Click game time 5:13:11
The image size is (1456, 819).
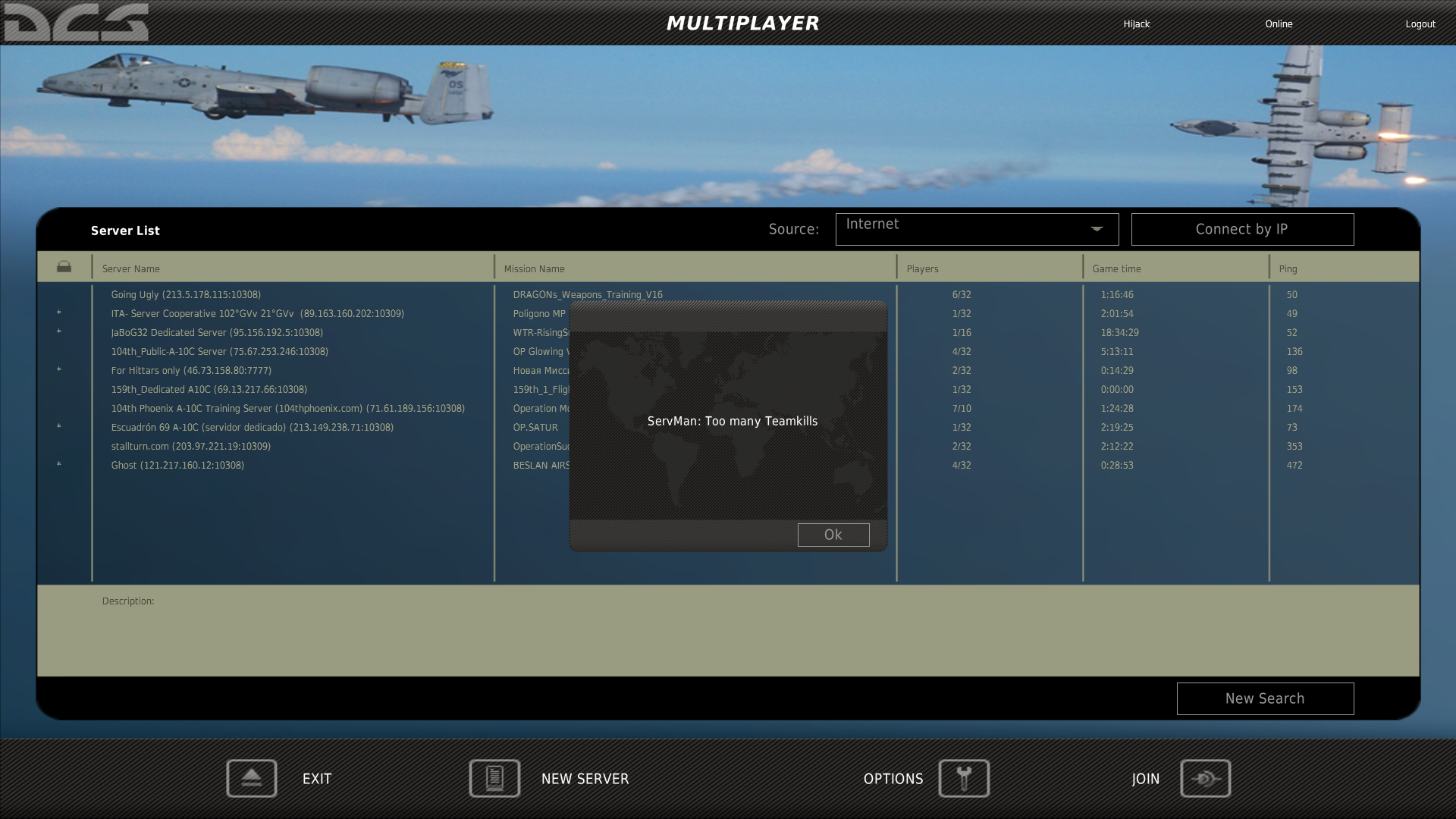(1117, 351)
